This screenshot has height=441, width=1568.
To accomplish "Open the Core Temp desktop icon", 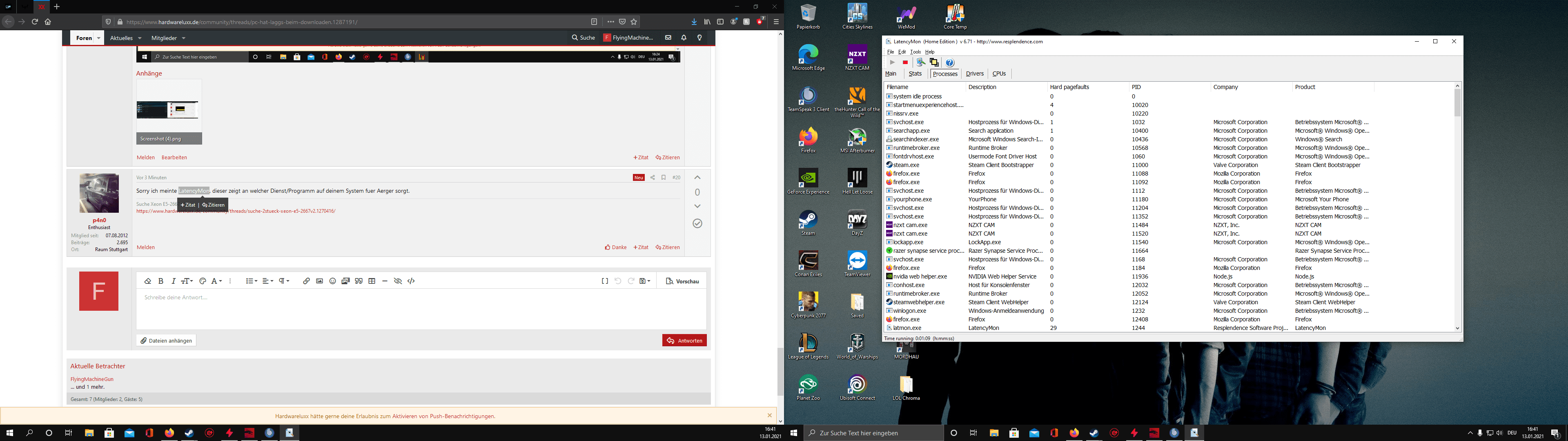I will point(955,16).
